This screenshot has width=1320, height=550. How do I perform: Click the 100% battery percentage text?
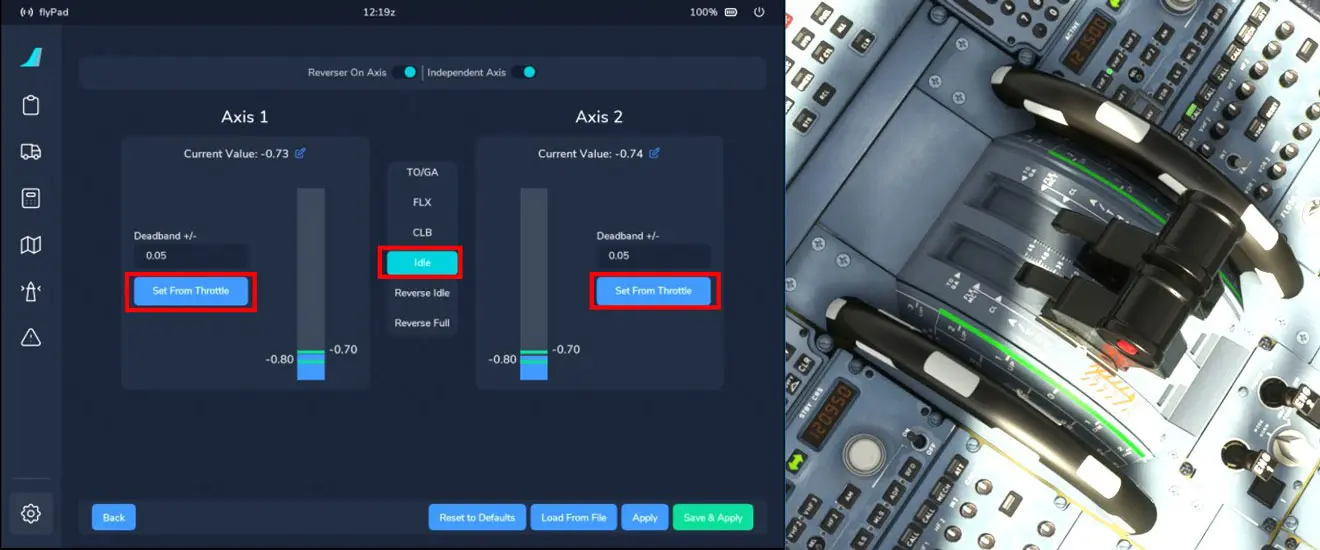(703, 12)
